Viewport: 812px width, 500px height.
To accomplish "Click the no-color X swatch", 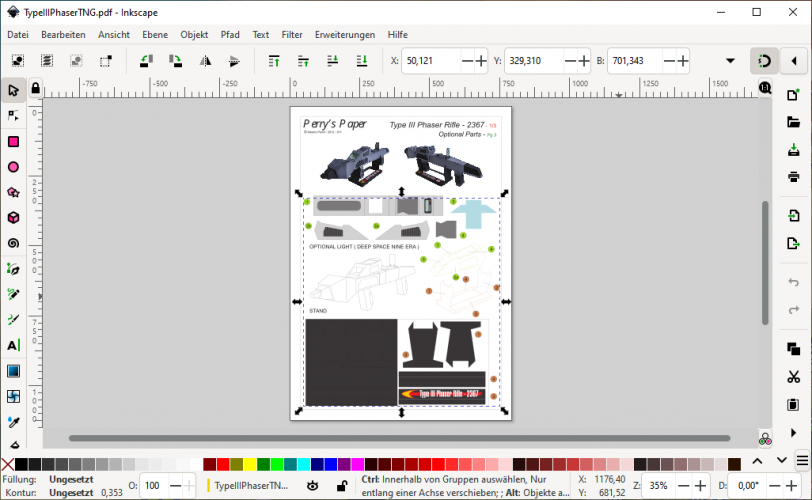I will click(x=7, y=464).
